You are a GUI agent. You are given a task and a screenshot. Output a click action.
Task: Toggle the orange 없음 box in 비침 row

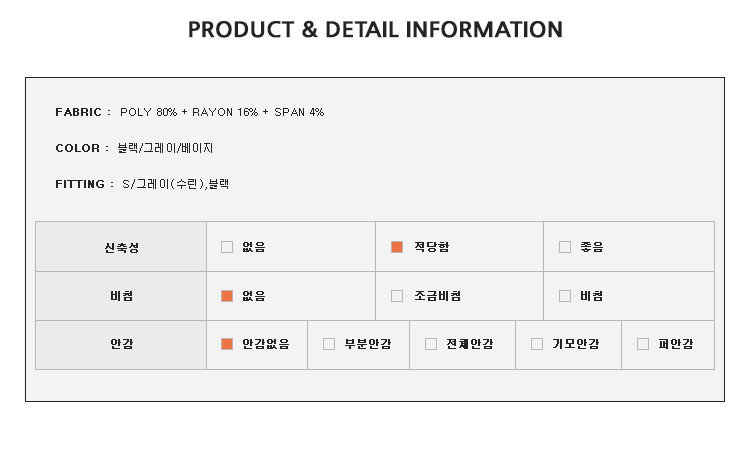[x=227, y=296]
